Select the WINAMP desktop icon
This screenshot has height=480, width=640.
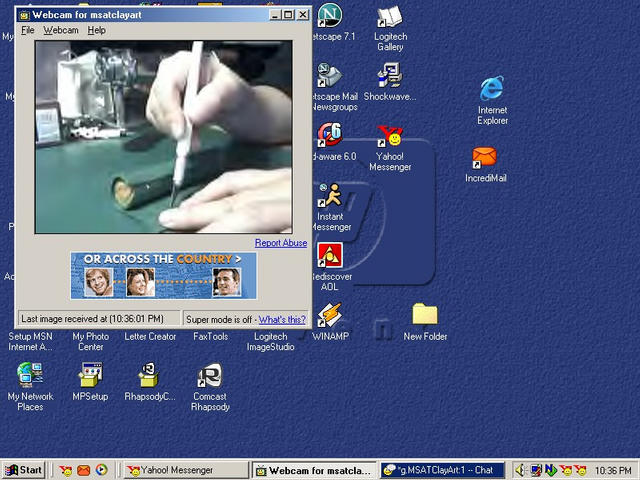pos(329,315)
